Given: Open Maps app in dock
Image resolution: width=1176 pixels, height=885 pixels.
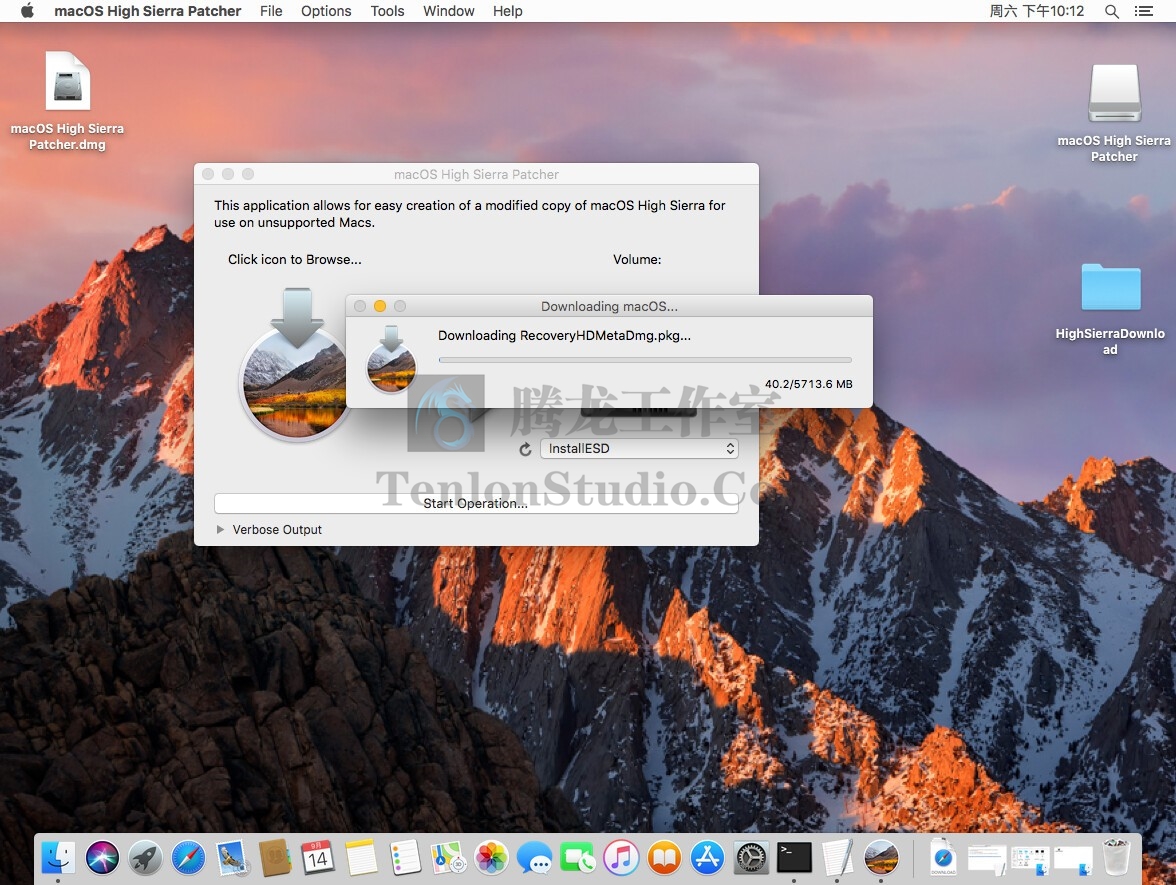Looking at the screenshot, I should click(448, 857).
